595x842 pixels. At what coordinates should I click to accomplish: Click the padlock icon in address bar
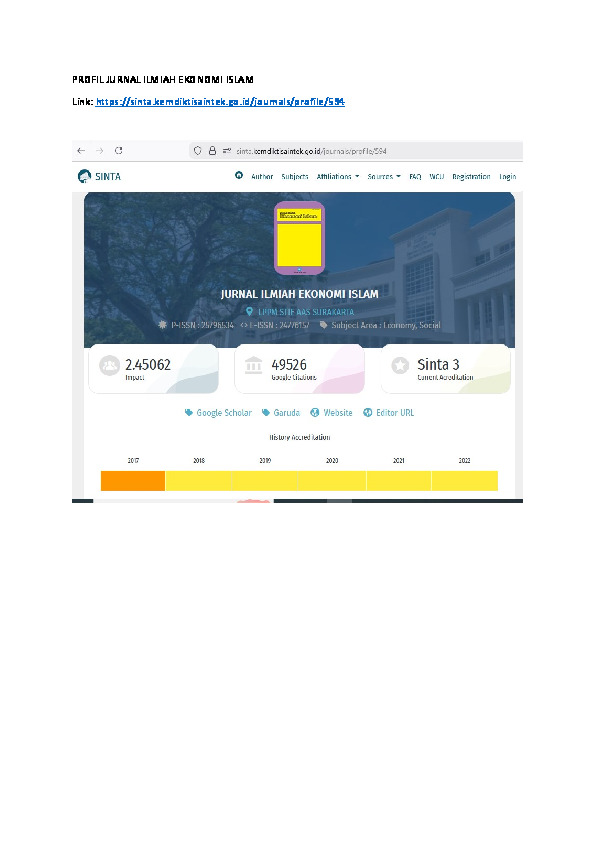pos(212,151)
